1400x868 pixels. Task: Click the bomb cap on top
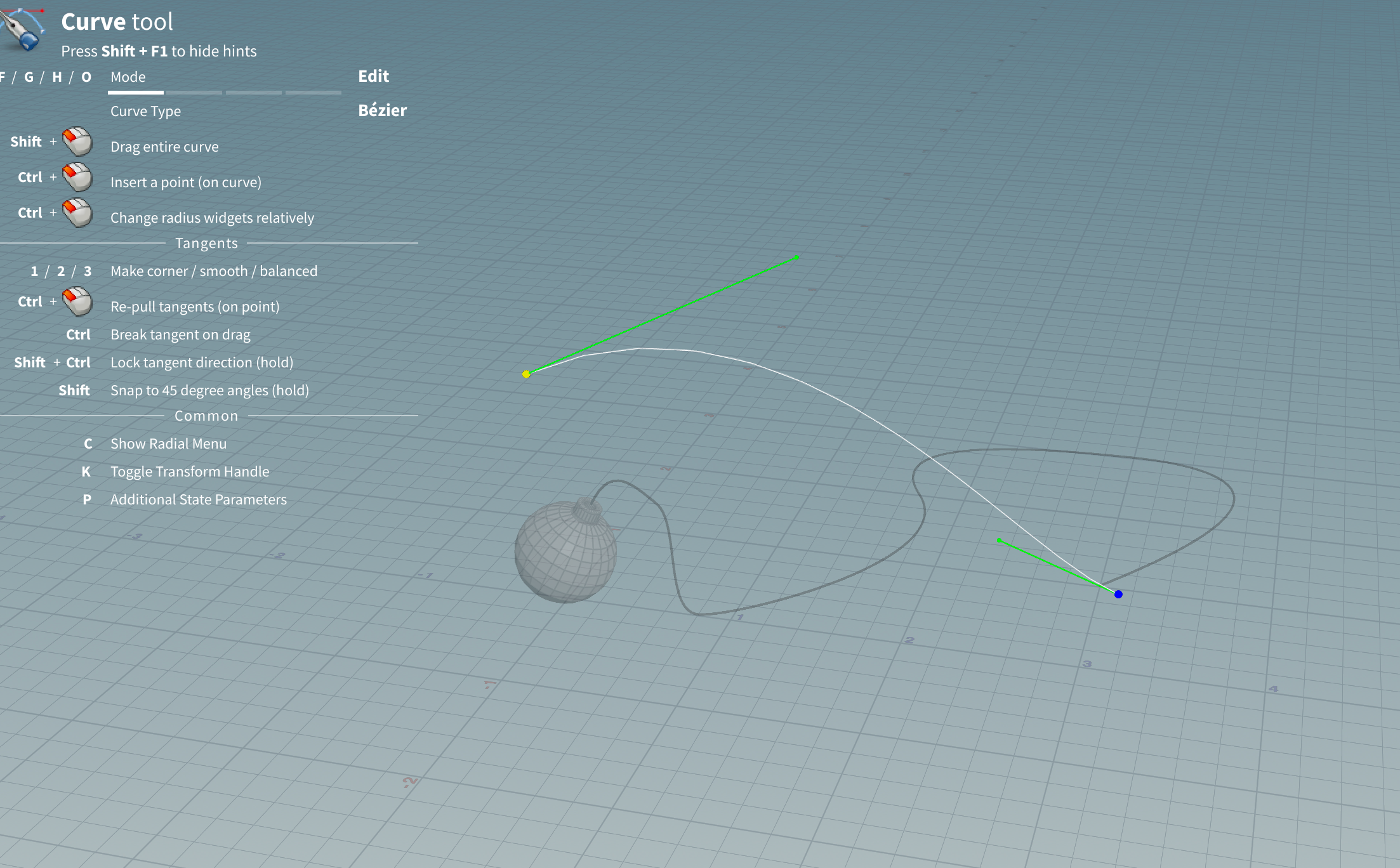click(588, 510)
